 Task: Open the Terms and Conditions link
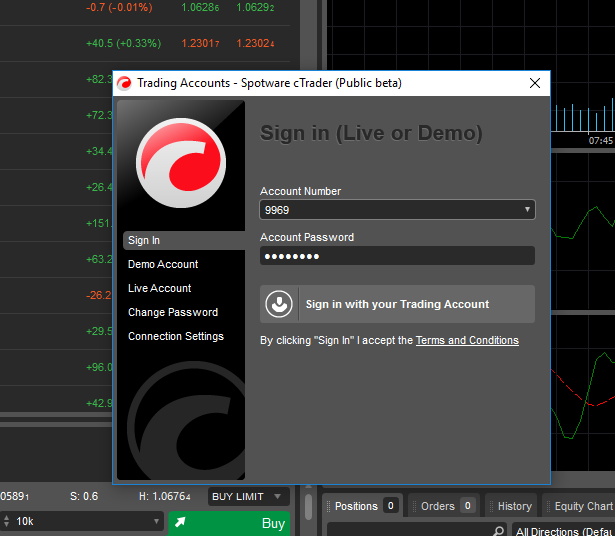pos(467,340)
